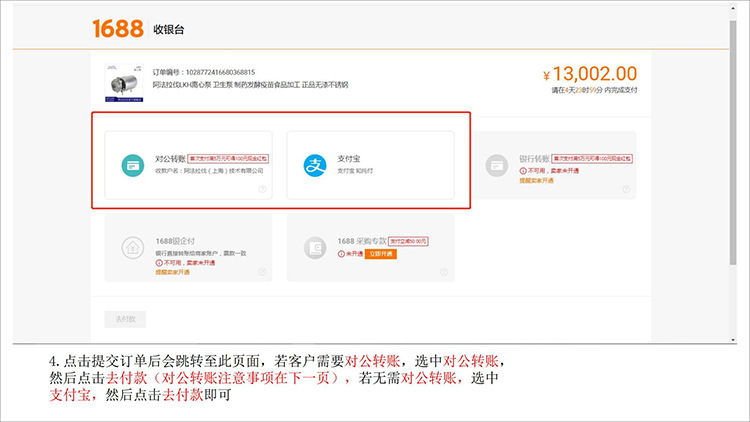Click the orange 立即开通 button
This screenshot has height=422, width=750.
pos(381,254)
